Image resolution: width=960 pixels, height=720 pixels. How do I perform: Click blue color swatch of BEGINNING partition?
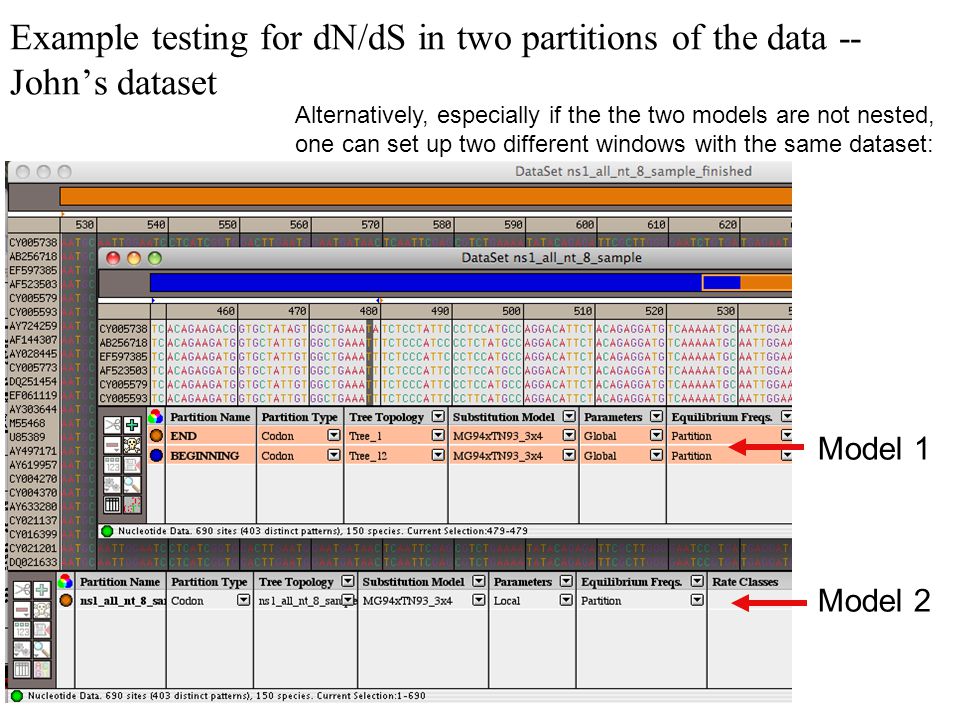pos(156,456)
